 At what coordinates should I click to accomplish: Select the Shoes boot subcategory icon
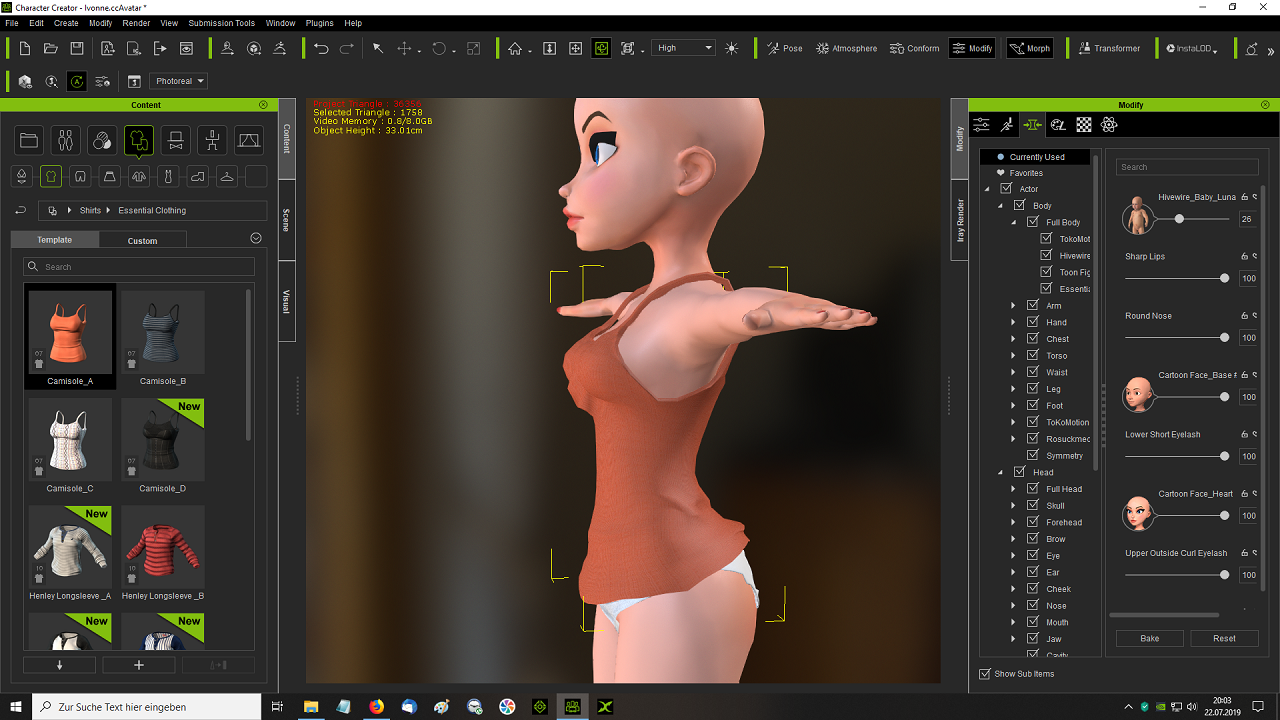[198, 177]
